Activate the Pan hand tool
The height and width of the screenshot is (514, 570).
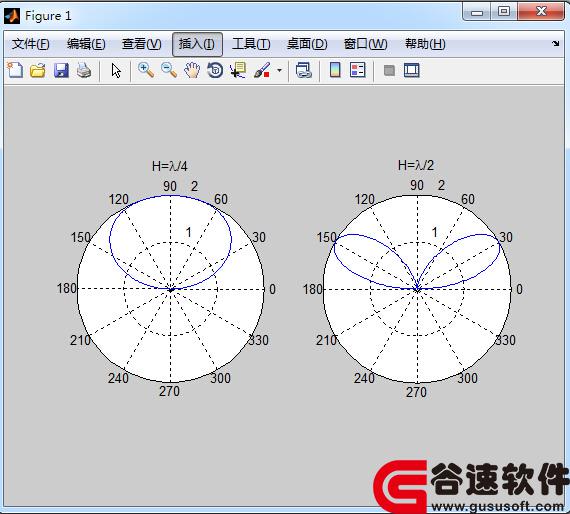pos(192,70)
